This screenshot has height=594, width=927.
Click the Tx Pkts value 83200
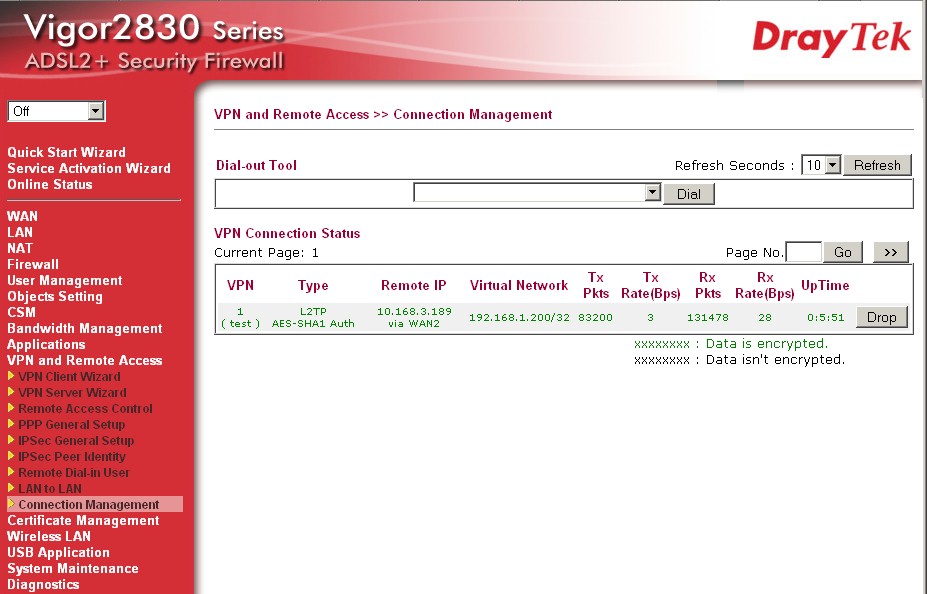point(595,317)
